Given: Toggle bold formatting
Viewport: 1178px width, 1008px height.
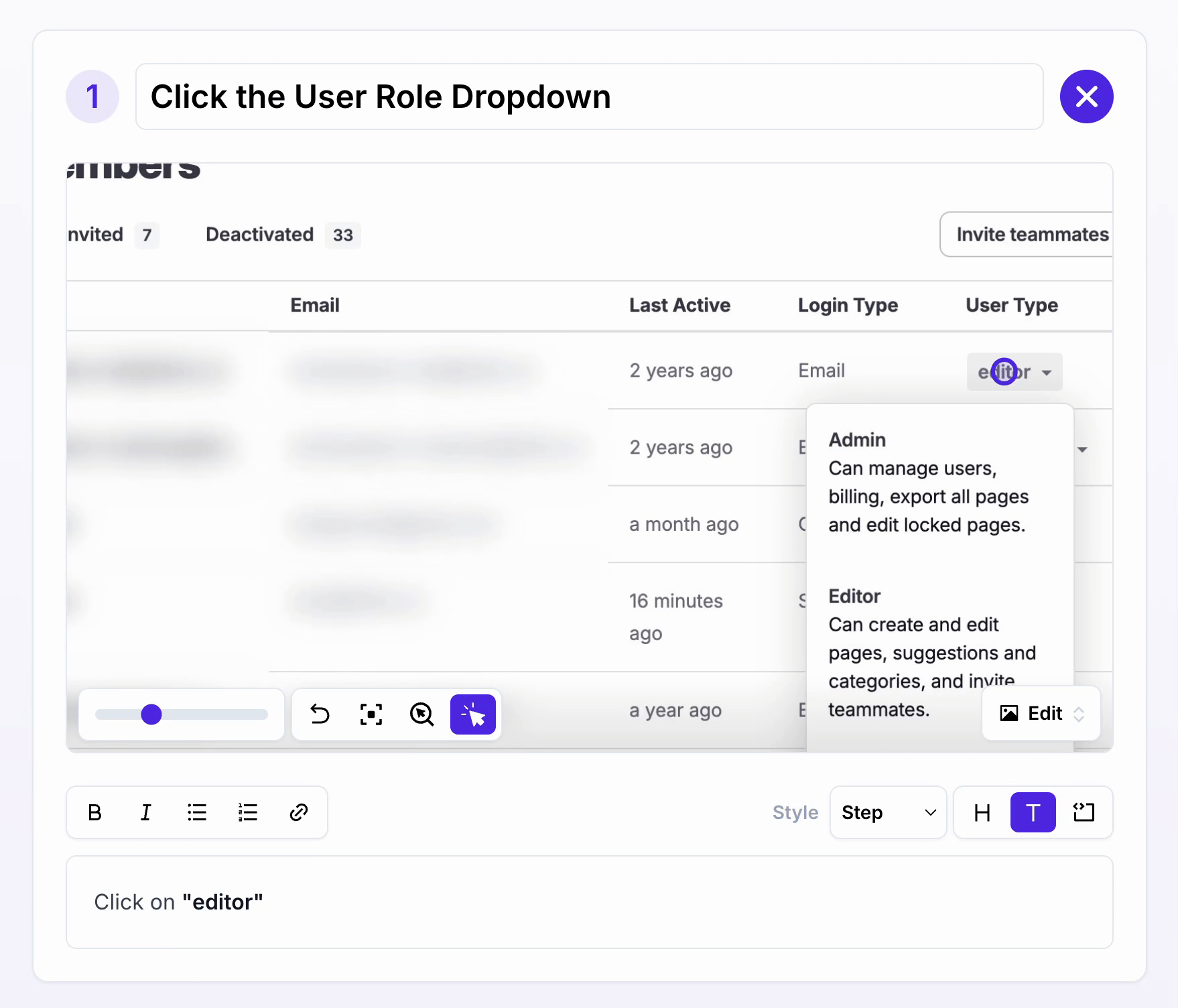Looking at the screenshot, I should (x=94, y=812).
